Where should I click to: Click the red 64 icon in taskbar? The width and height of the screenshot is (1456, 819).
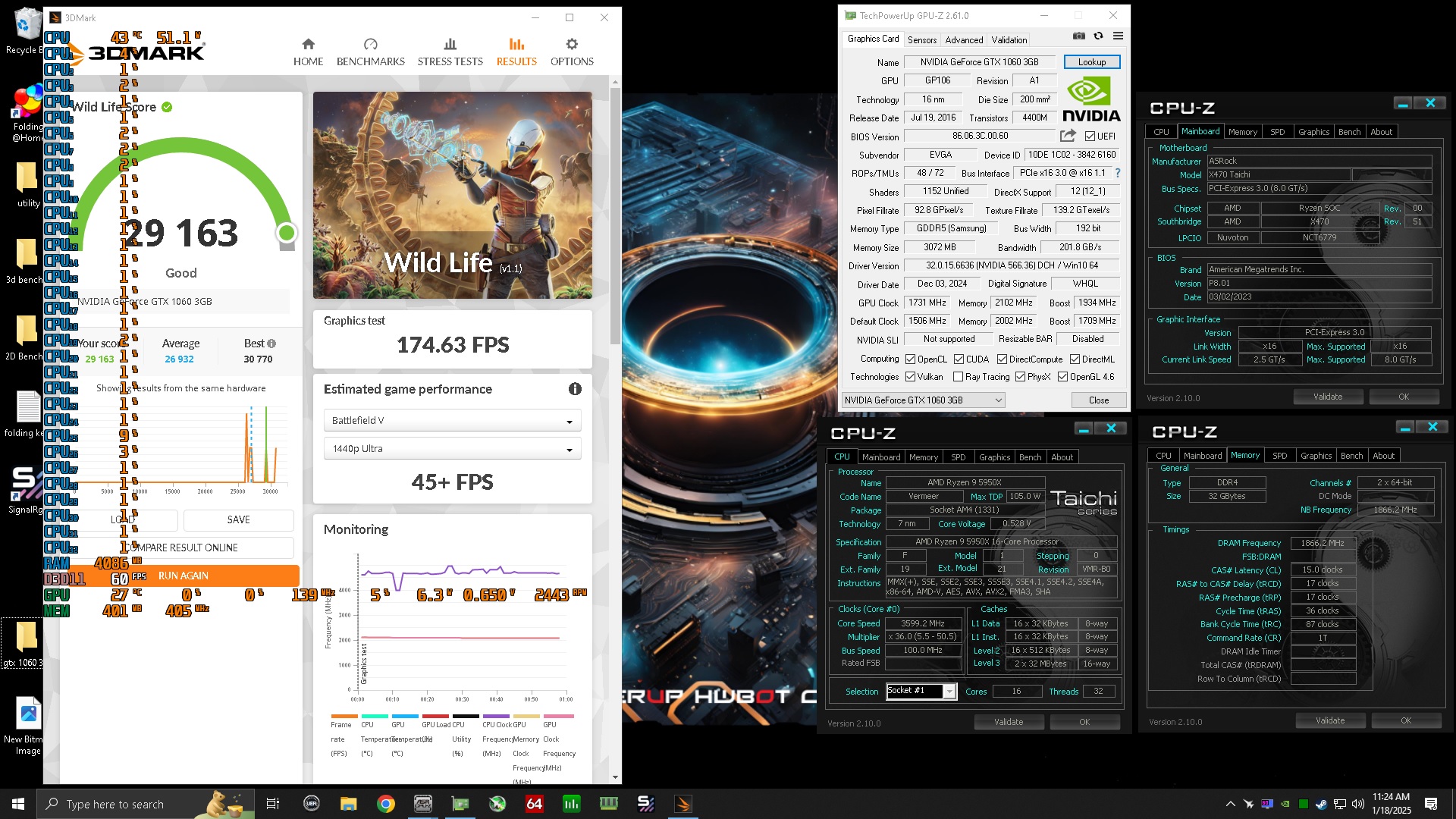(x=534, y=804)
